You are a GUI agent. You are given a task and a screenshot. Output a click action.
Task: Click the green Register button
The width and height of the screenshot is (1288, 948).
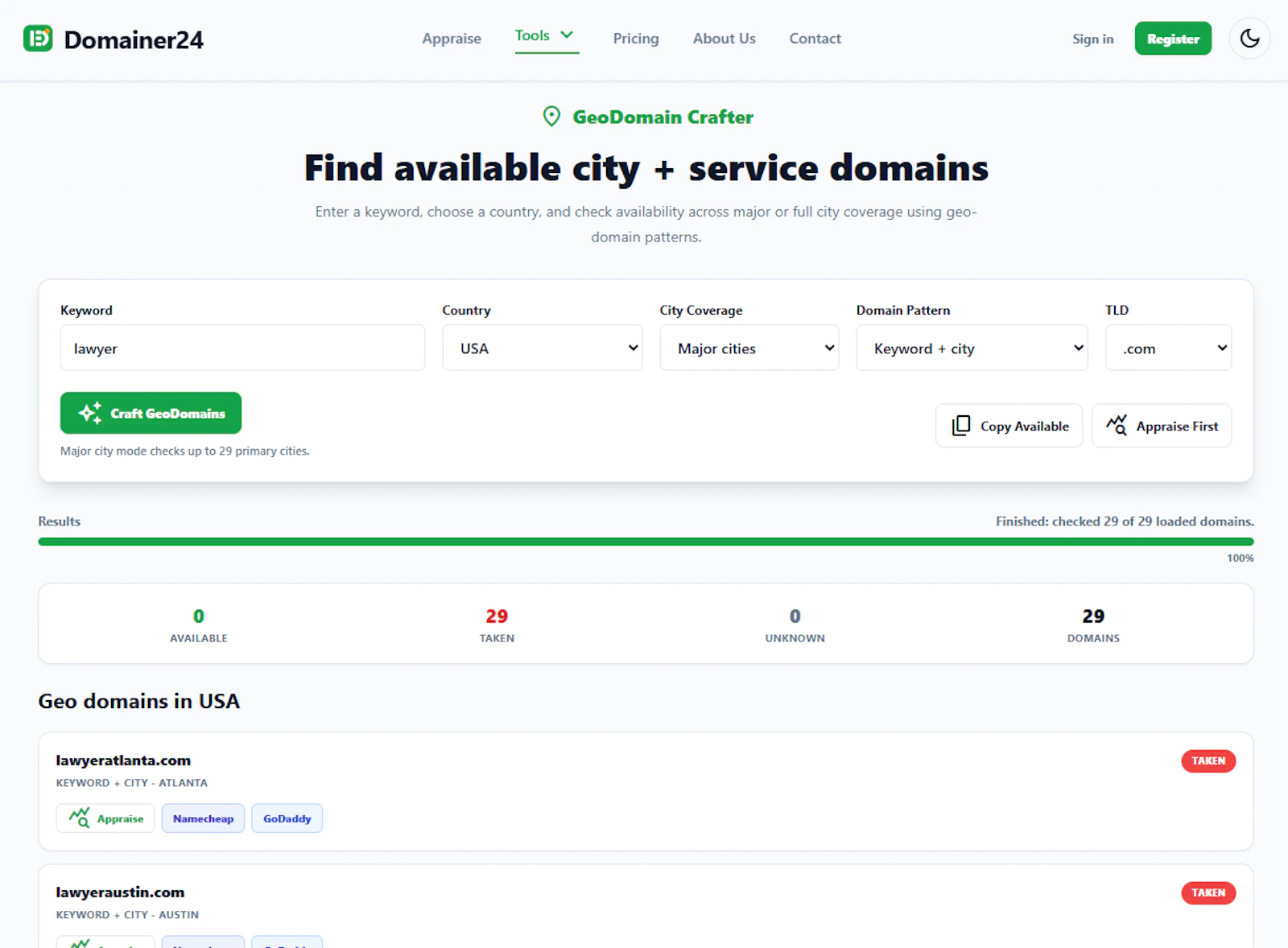coord(1173,39)
